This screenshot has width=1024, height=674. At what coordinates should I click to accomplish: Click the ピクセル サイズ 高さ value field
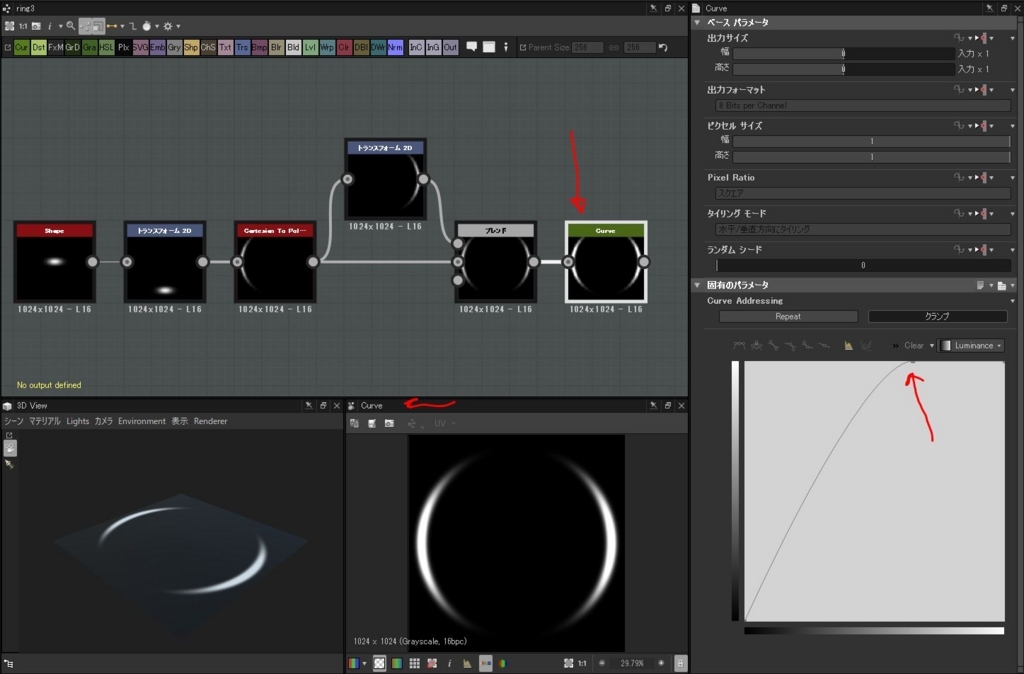871,157
